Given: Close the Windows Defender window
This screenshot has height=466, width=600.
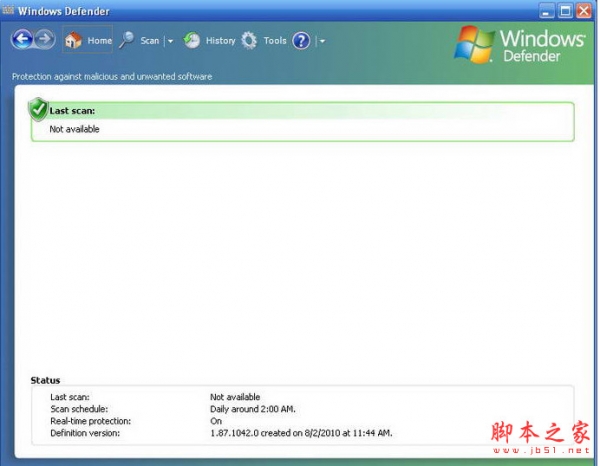Looking at the screenshot, I should pos(584,11).
